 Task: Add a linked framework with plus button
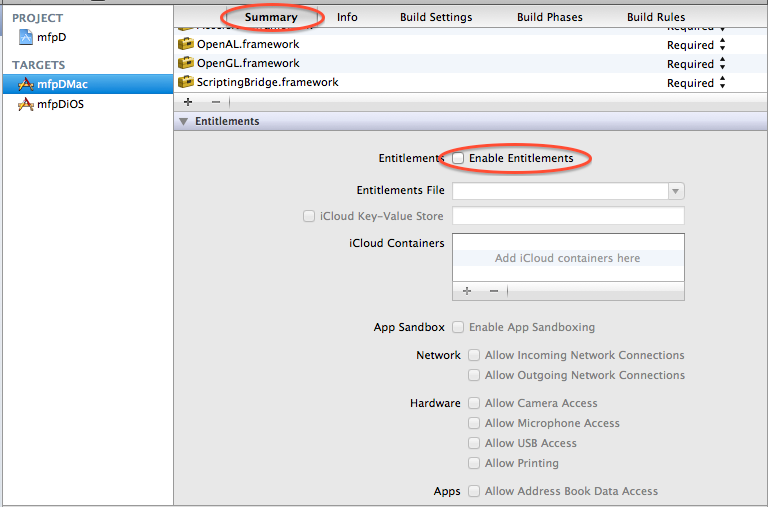pos(190,102)
